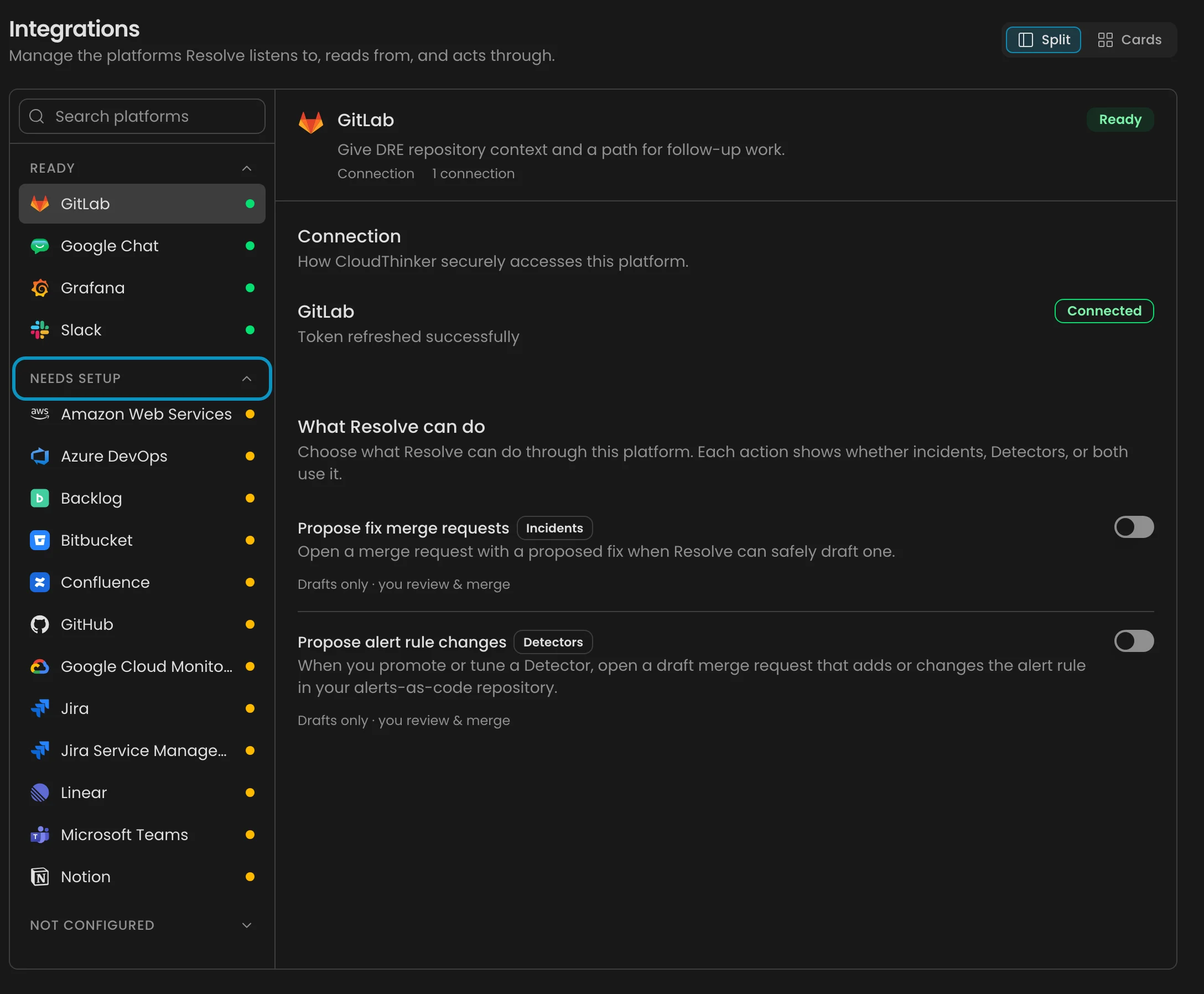The height and width of the screenshot is (994, 1204).
Task: Click the Confluence icon
Action: coord(39,582)
